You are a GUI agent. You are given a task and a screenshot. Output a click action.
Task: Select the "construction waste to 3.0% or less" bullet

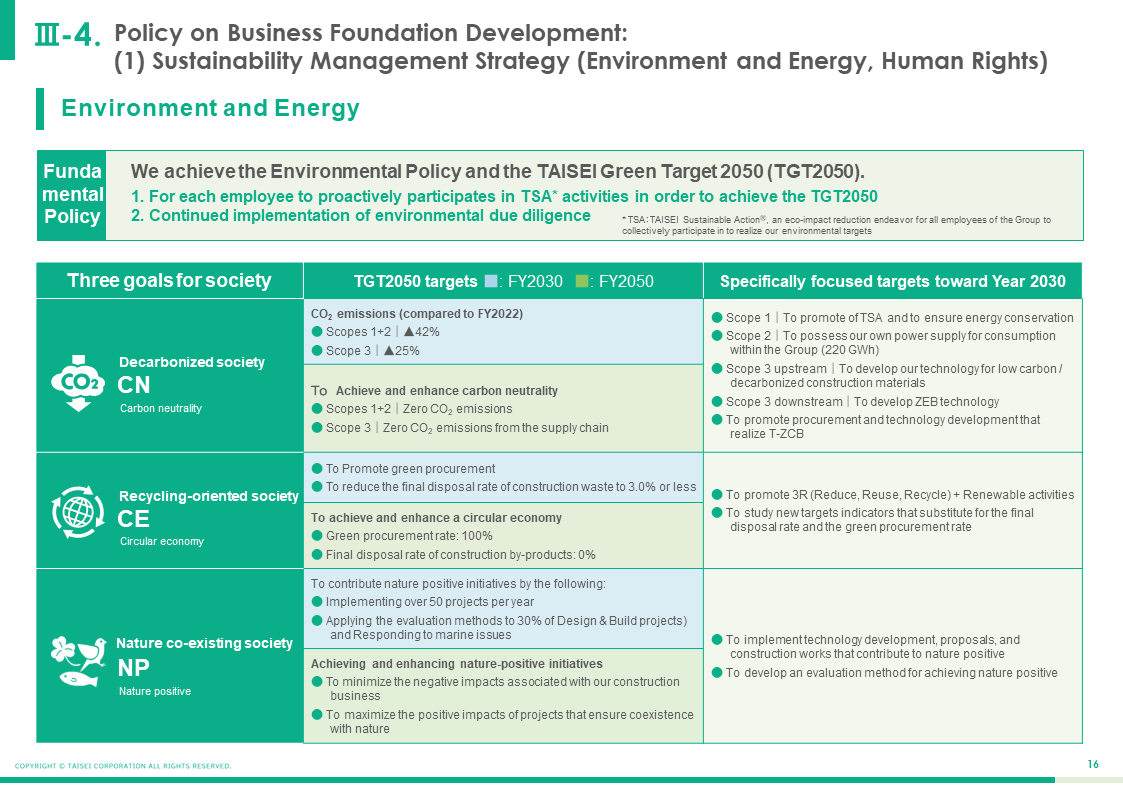(x=504, y=487)
